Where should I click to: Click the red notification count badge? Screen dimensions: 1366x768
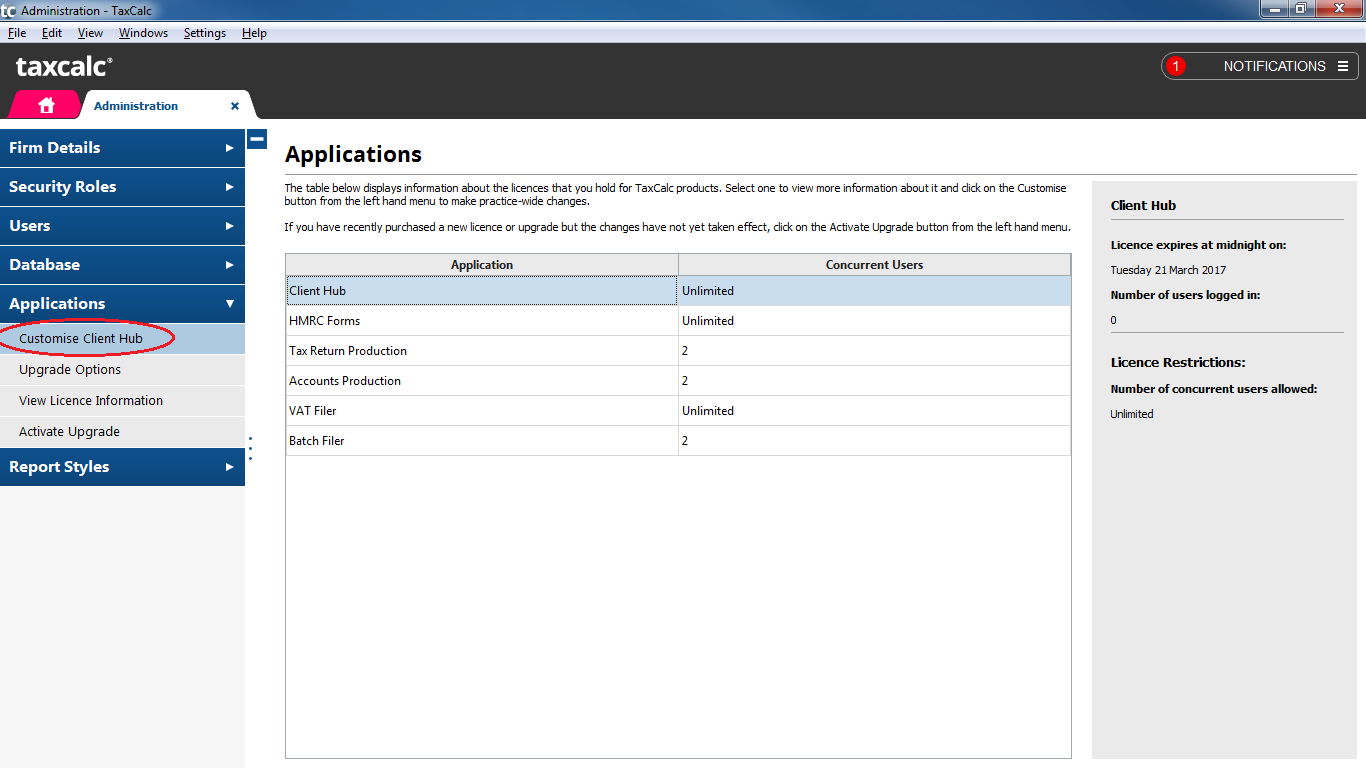click(x=1176, y=66)
